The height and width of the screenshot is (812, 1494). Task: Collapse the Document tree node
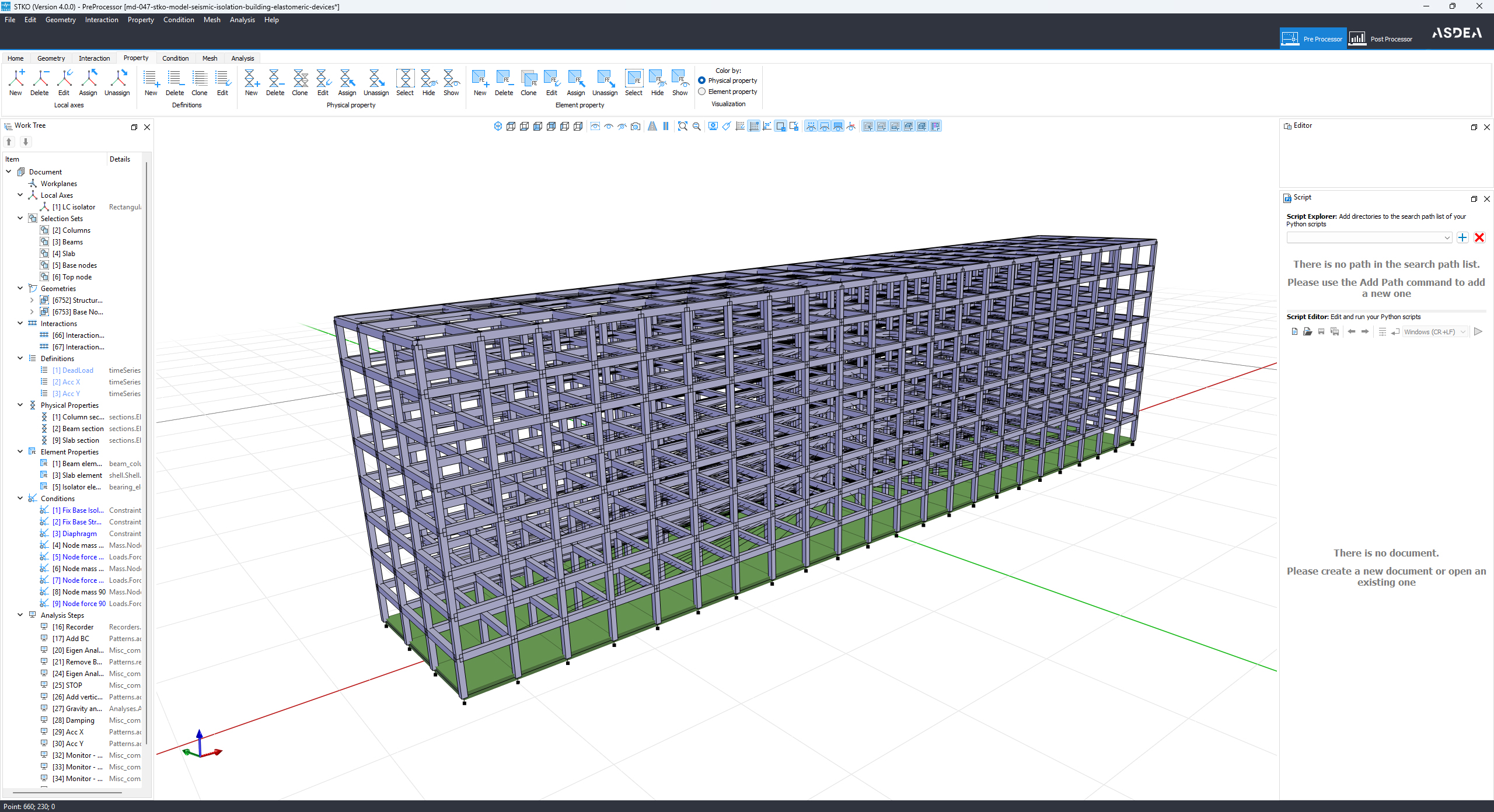pos(9,171)
